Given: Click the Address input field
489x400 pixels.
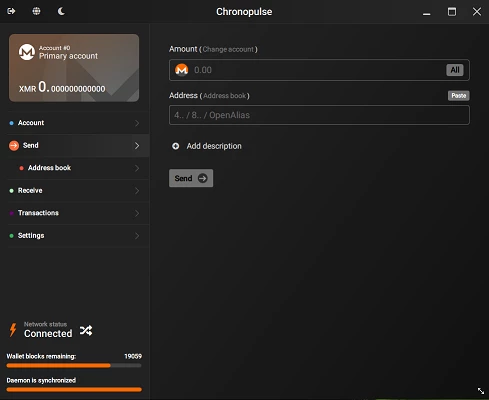Looking at the screenshot, I should tap(319, 115).
